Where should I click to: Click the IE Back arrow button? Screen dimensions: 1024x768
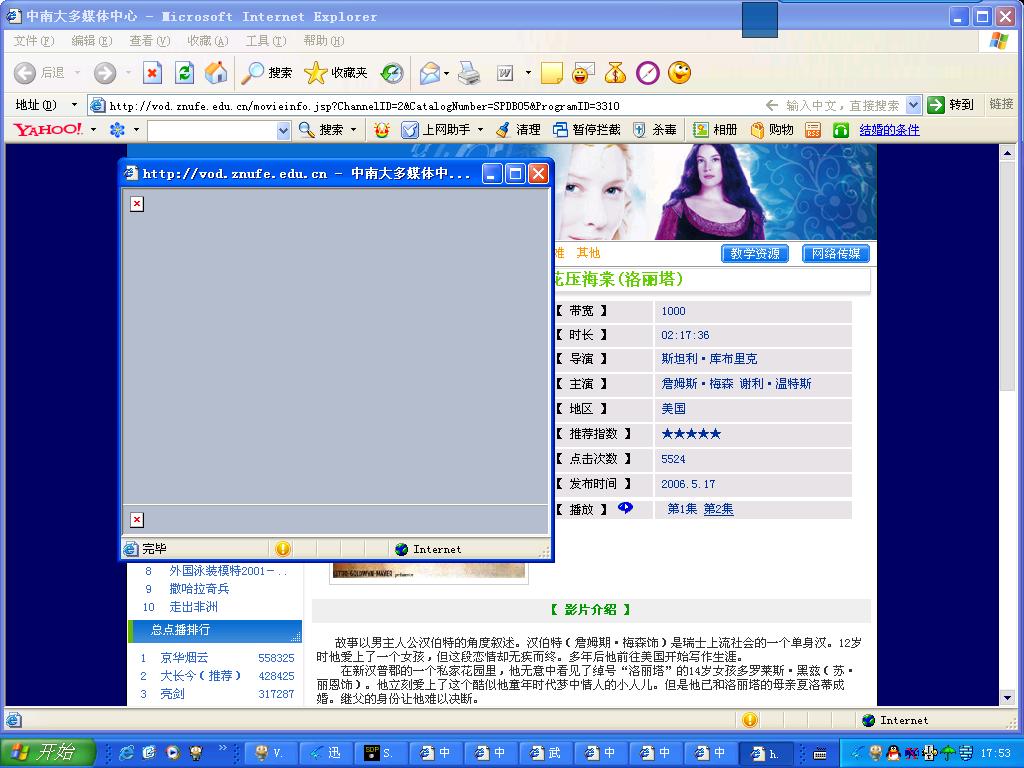tap(25, 72)
